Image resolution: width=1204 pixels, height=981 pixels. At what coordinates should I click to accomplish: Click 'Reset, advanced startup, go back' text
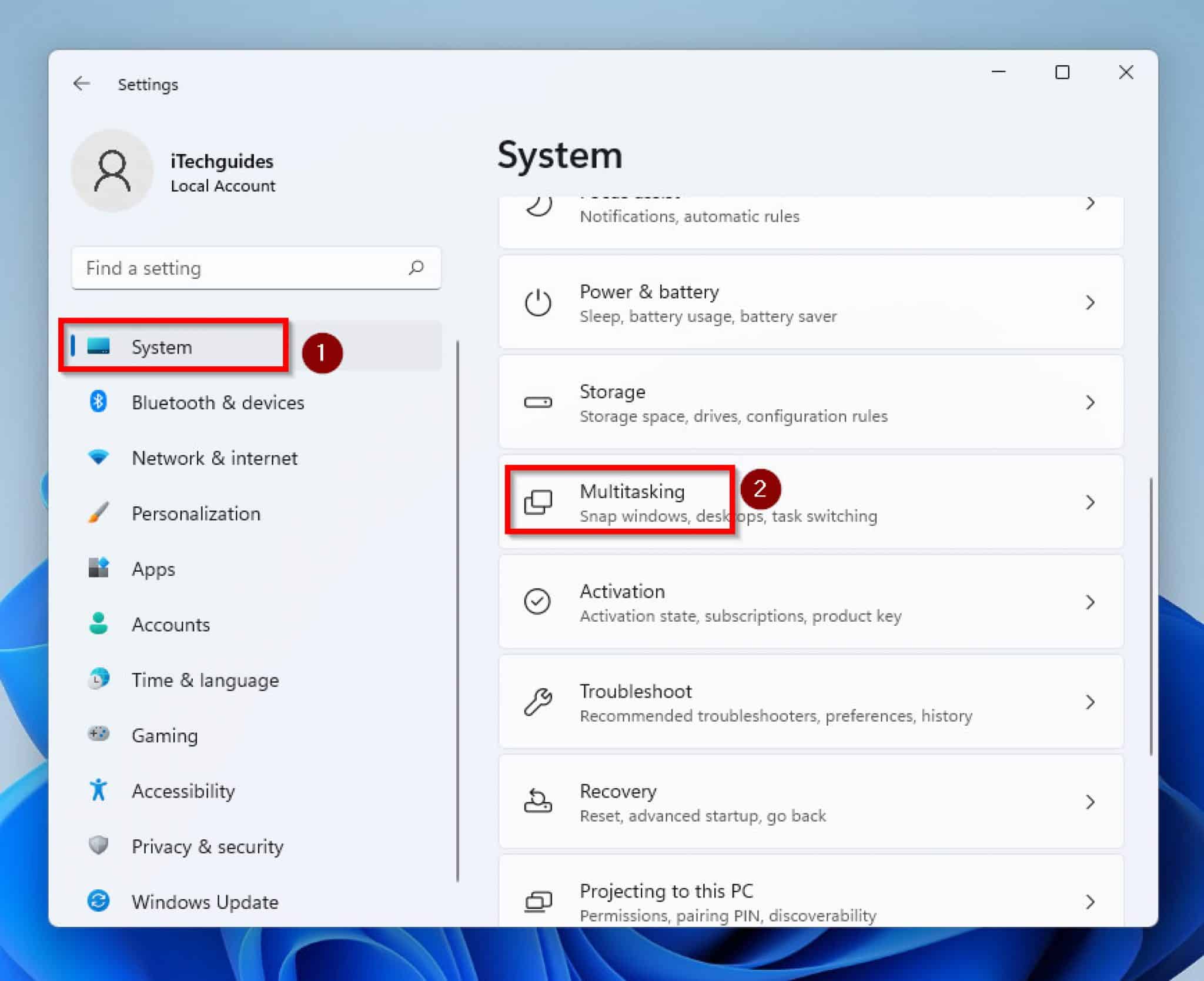click(x=703, y=816)
